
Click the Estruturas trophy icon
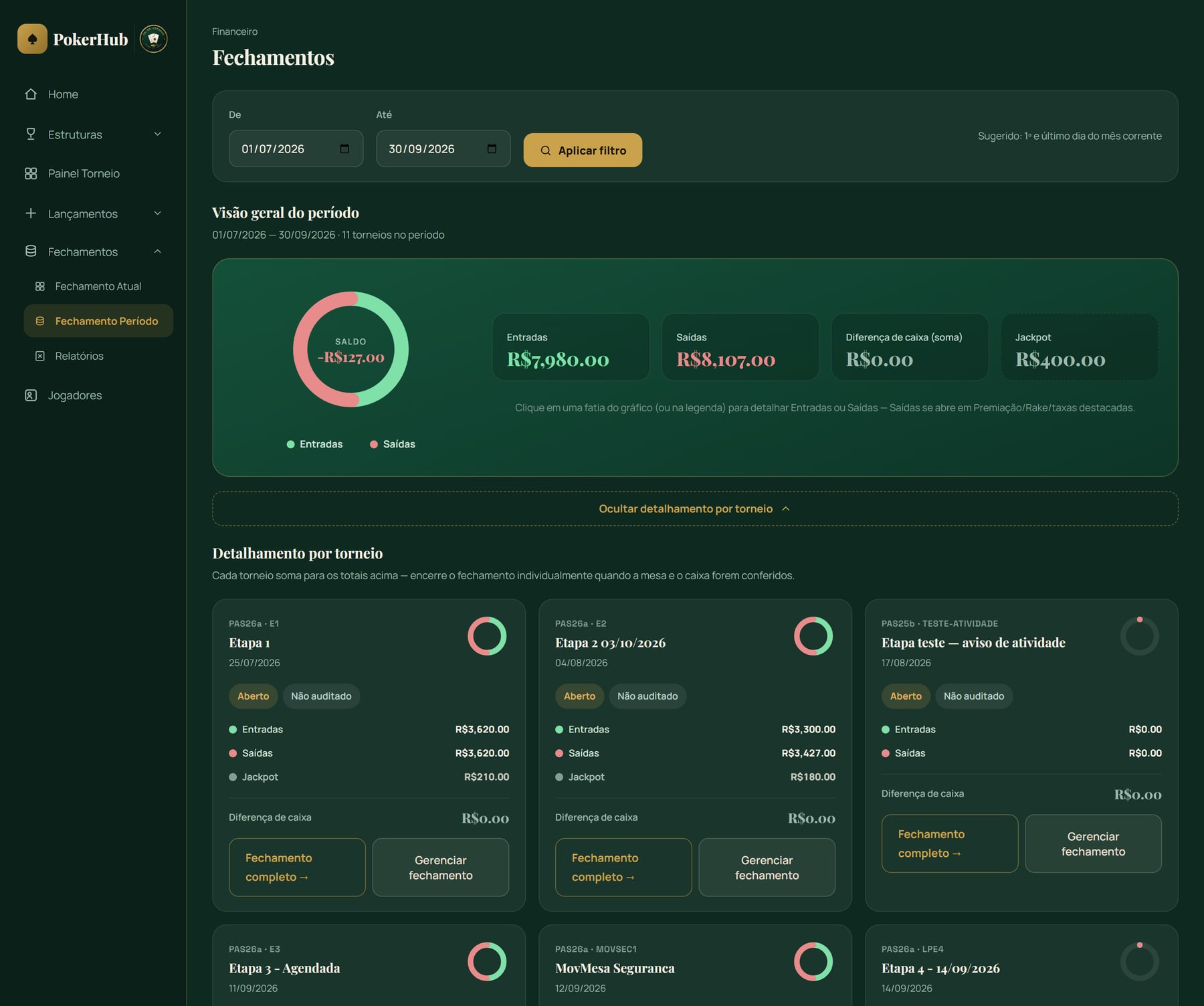coord(31,134)
